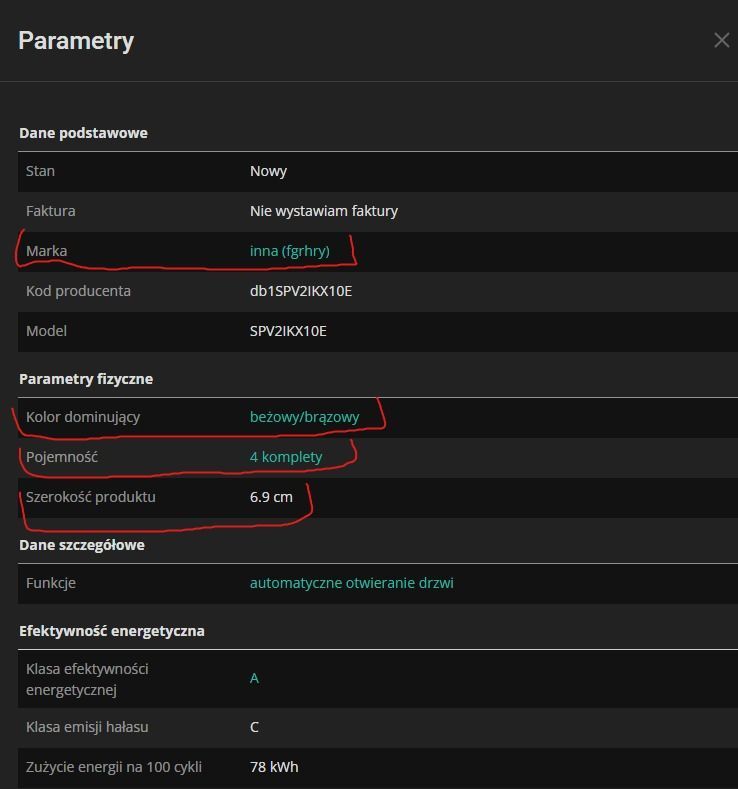Click the producer code "db1SPV2IKX10E"
The image size is (738, 789).
pyautogui.click(x=301, y=291)
